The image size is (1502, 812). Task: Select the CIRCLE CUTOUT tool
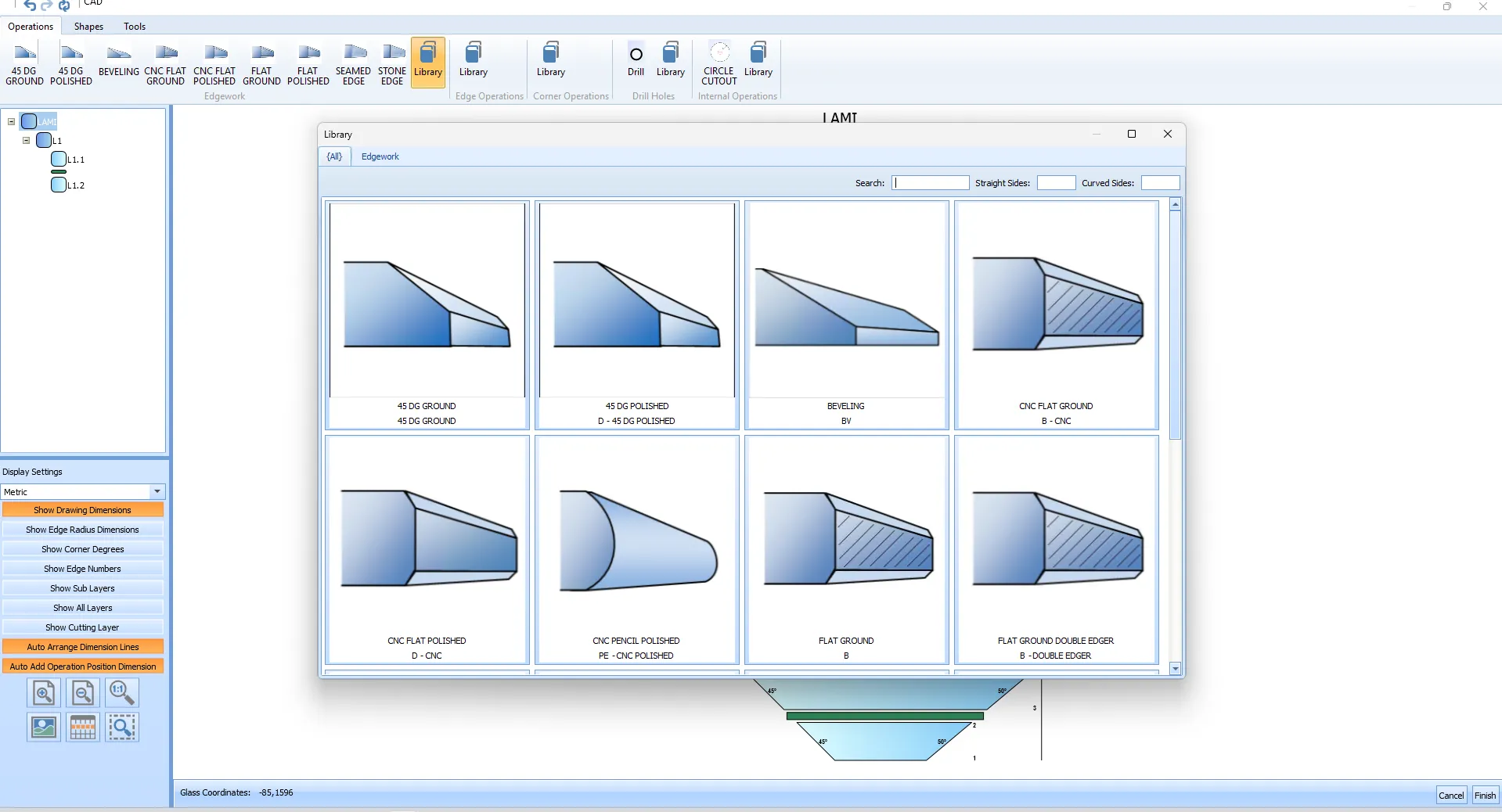(719, 63)
